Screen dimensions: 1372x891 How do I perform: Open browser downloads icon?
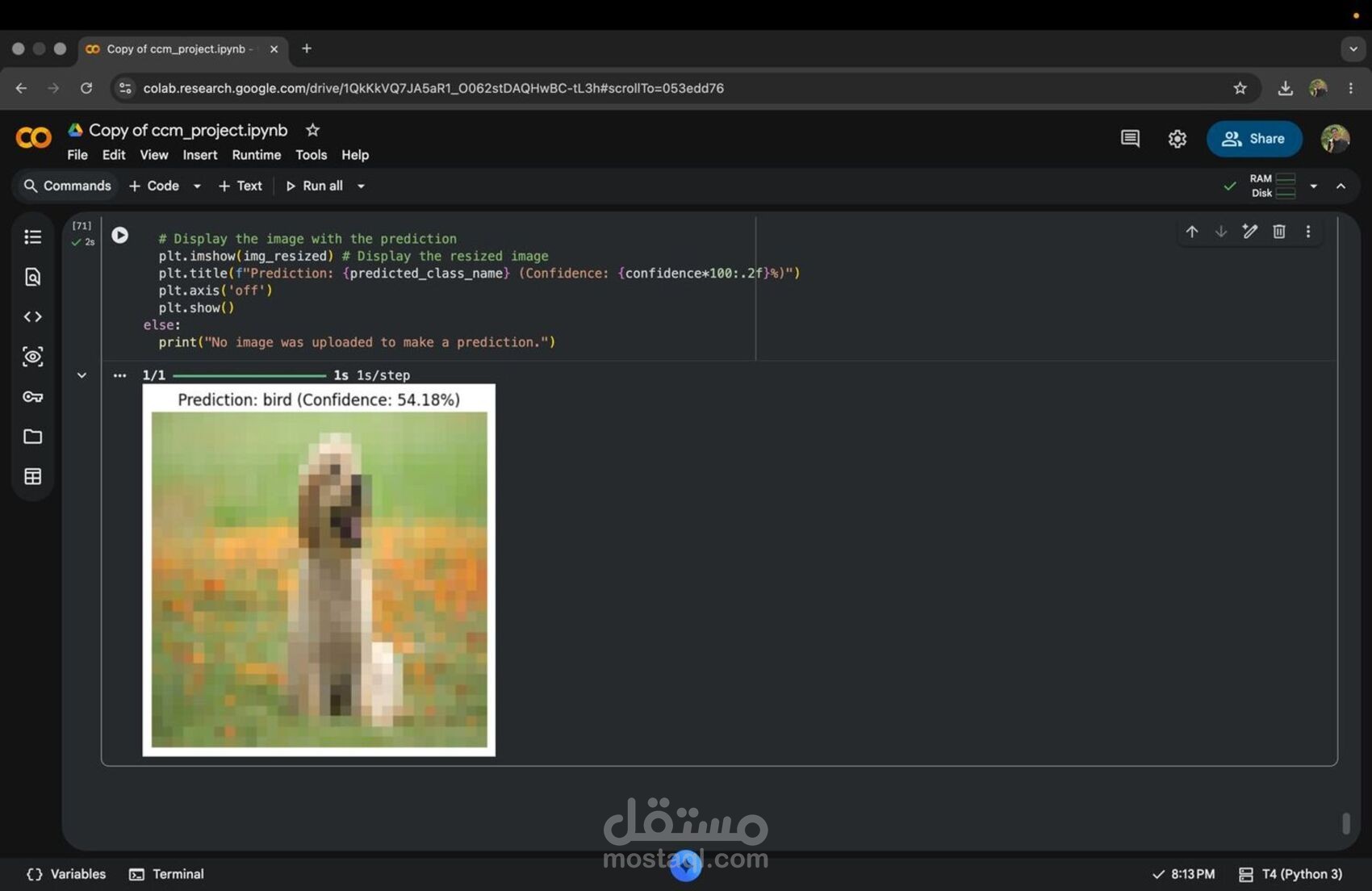(x=1285, y=88)
